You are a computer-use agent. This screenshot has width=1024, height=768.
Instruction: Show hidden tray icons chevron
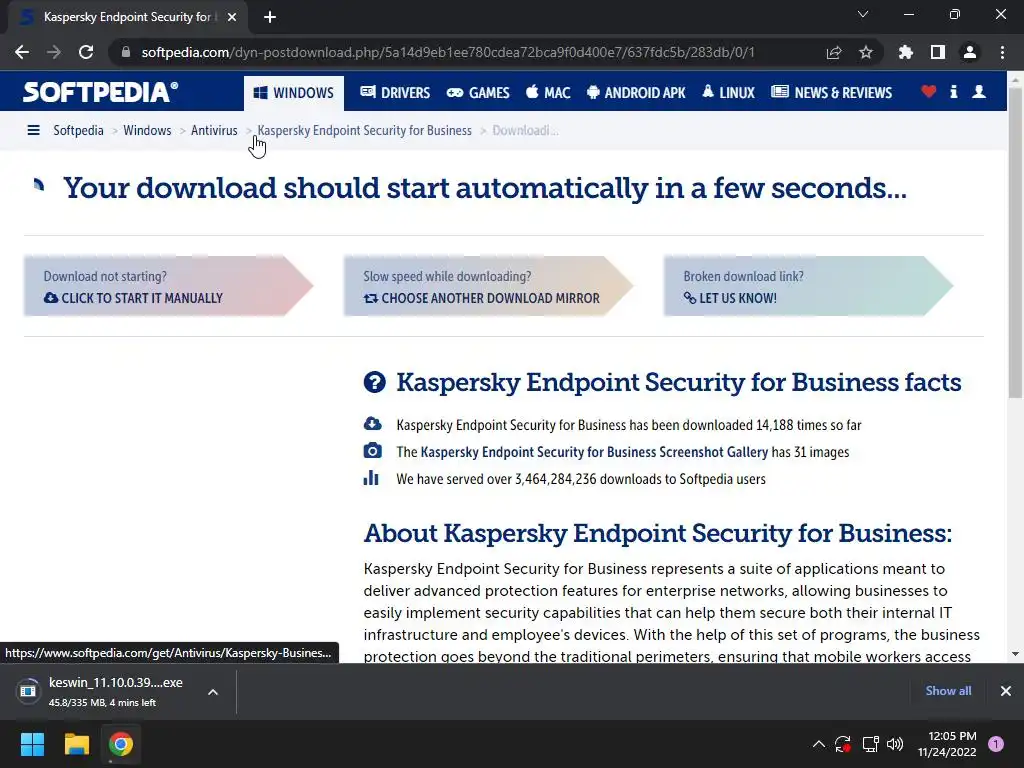[818, 744]
